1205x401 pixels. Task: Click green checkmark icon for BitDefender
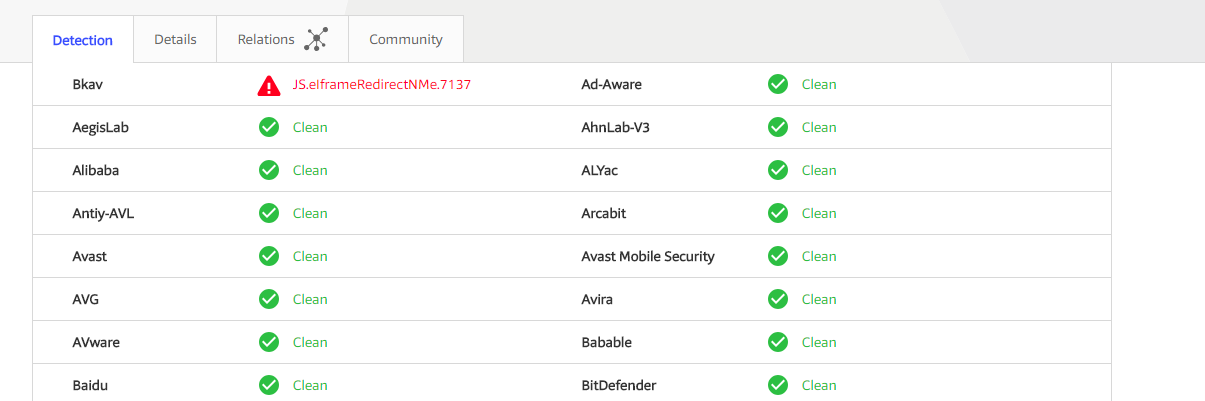[x=778, y=385]
